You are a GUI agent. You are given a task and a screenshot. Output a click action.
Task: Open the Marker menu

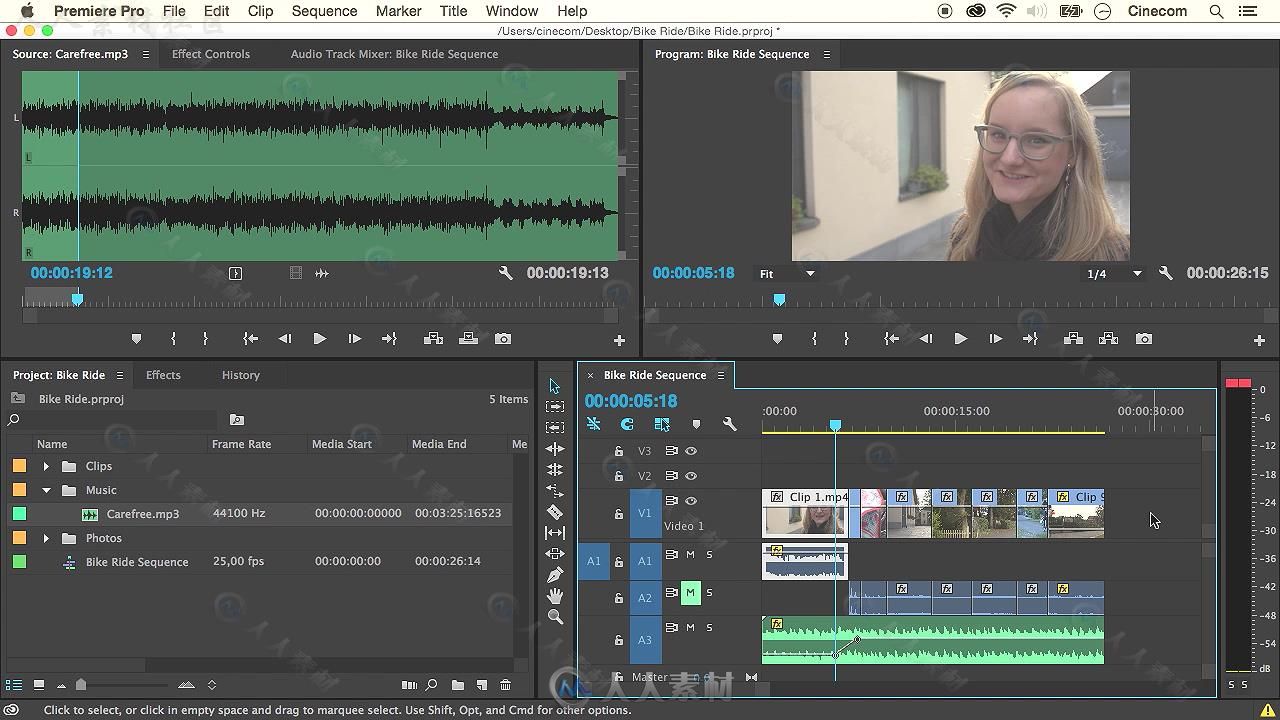coord(398,11)
